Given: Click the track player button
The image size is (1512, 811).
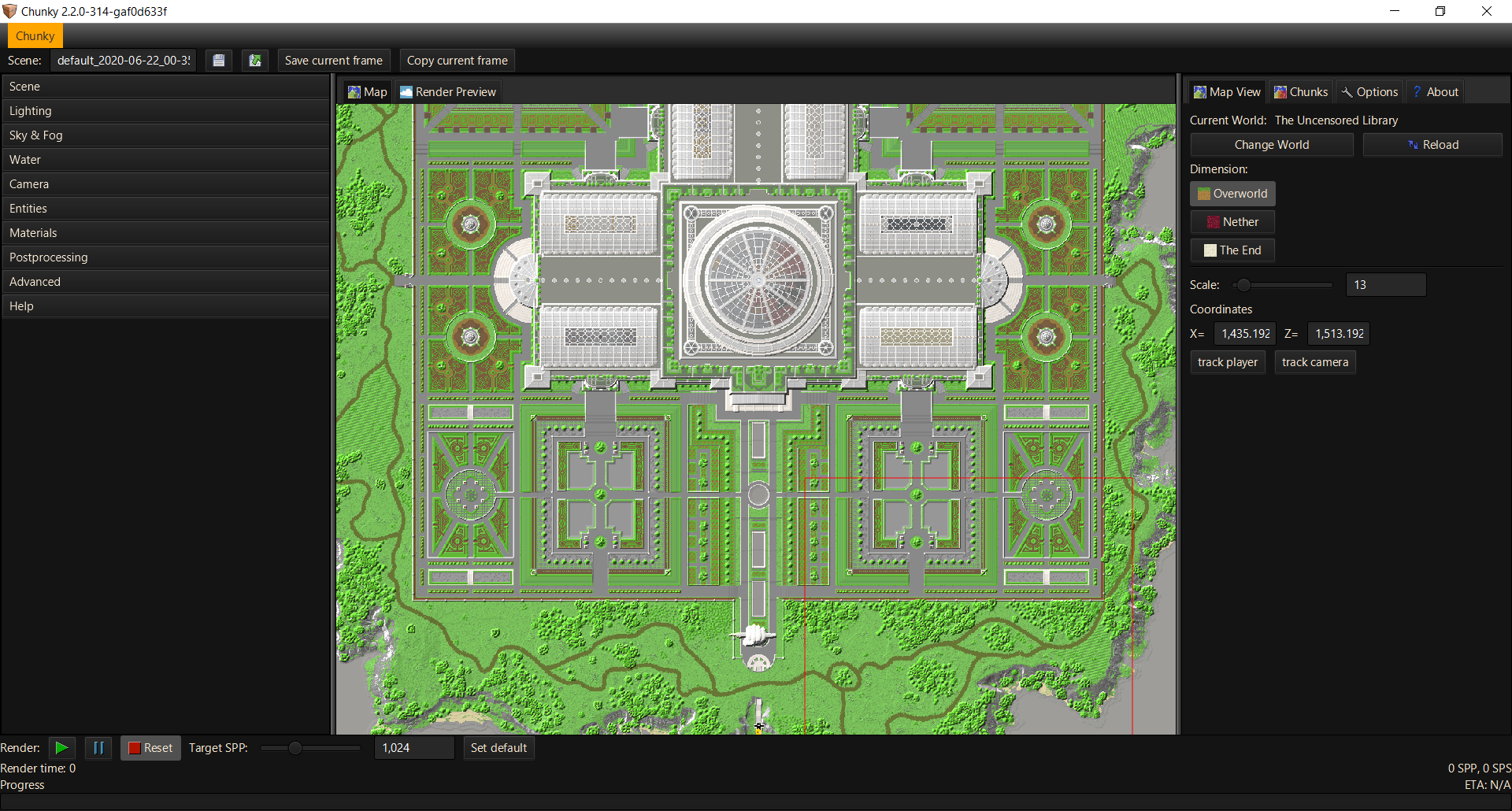Looking at the screenshot, I should (x=1228, y=362).
